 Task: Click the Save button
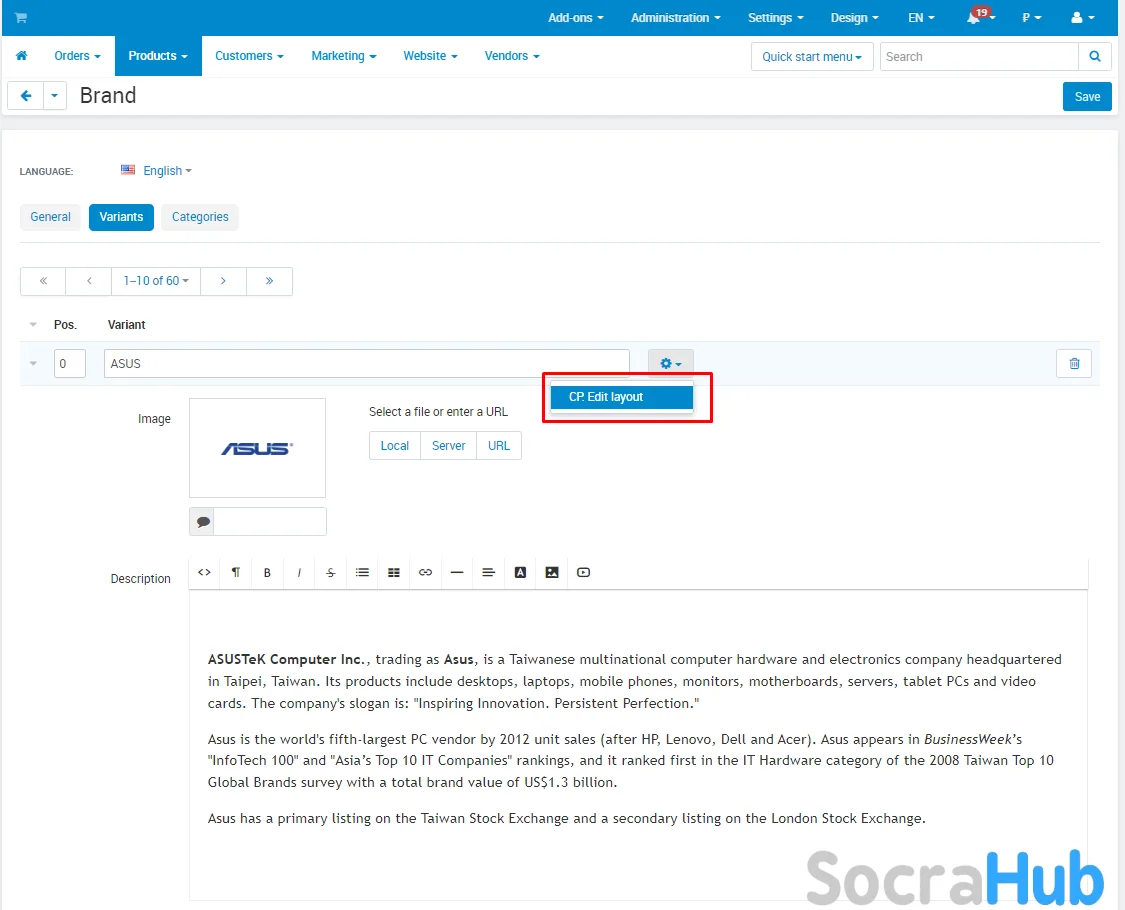pyautogui.click(x=1087, y=96)
